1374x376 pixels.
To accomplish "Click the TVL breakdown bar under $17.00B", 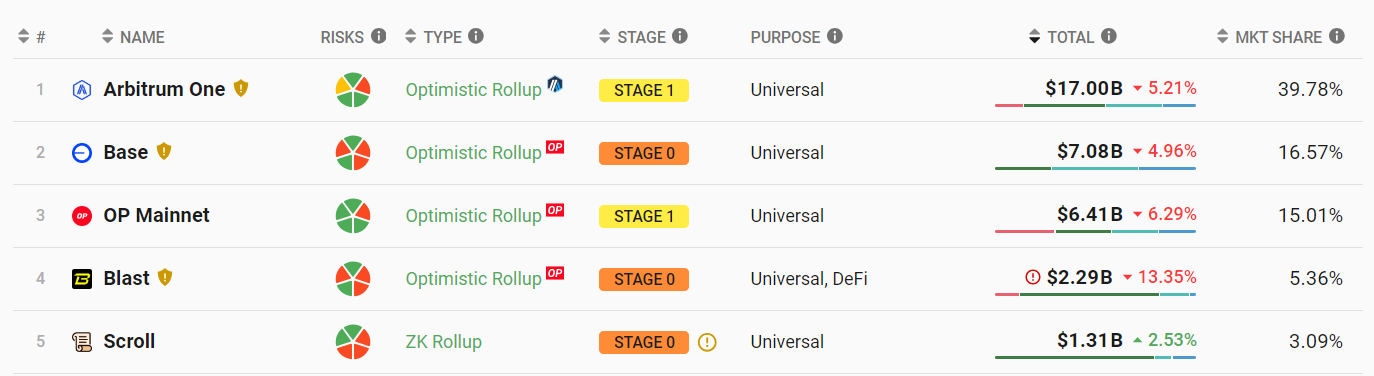I will click(1096, 105).
